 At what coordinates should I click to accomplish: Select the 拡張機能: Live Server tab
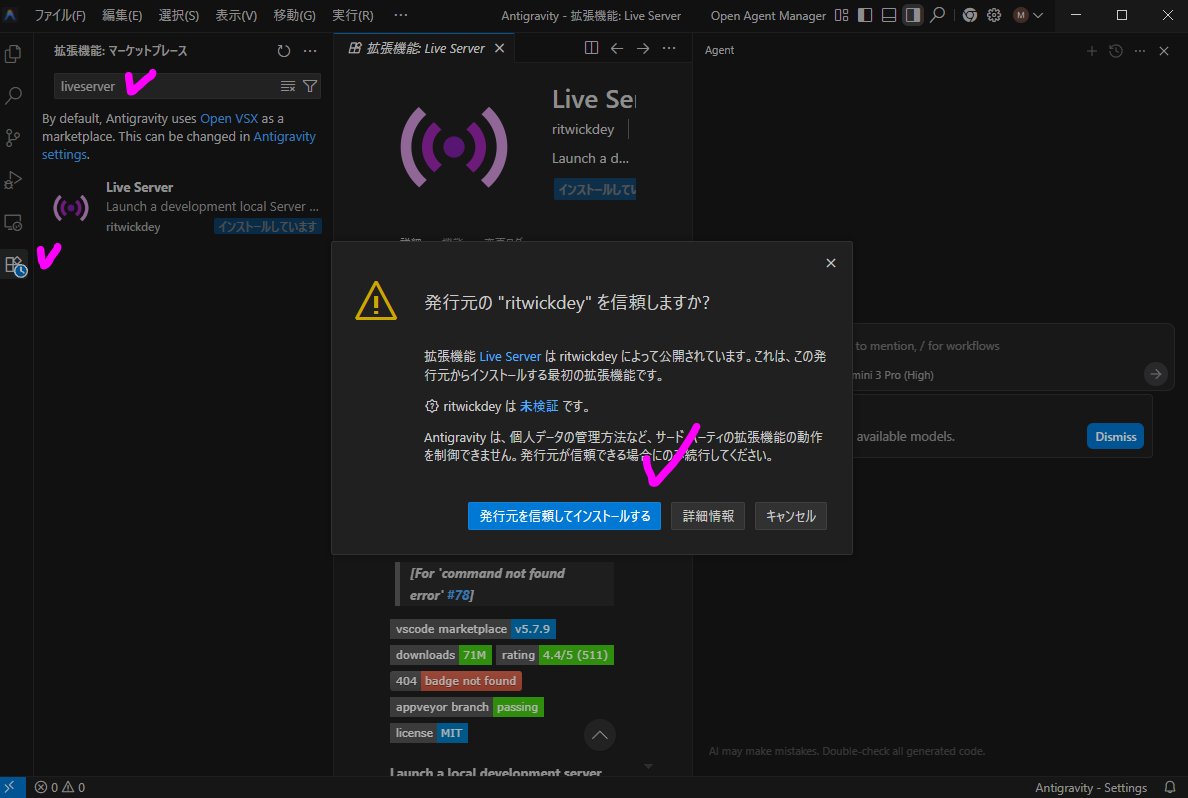point(418,48)
